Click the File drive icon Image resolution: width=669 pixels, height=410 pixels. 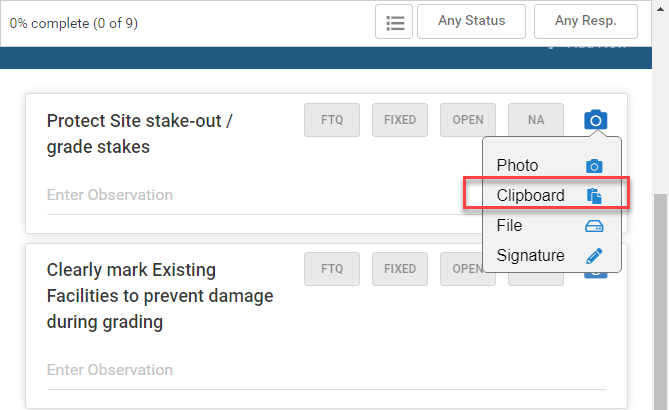click(594, 226)
